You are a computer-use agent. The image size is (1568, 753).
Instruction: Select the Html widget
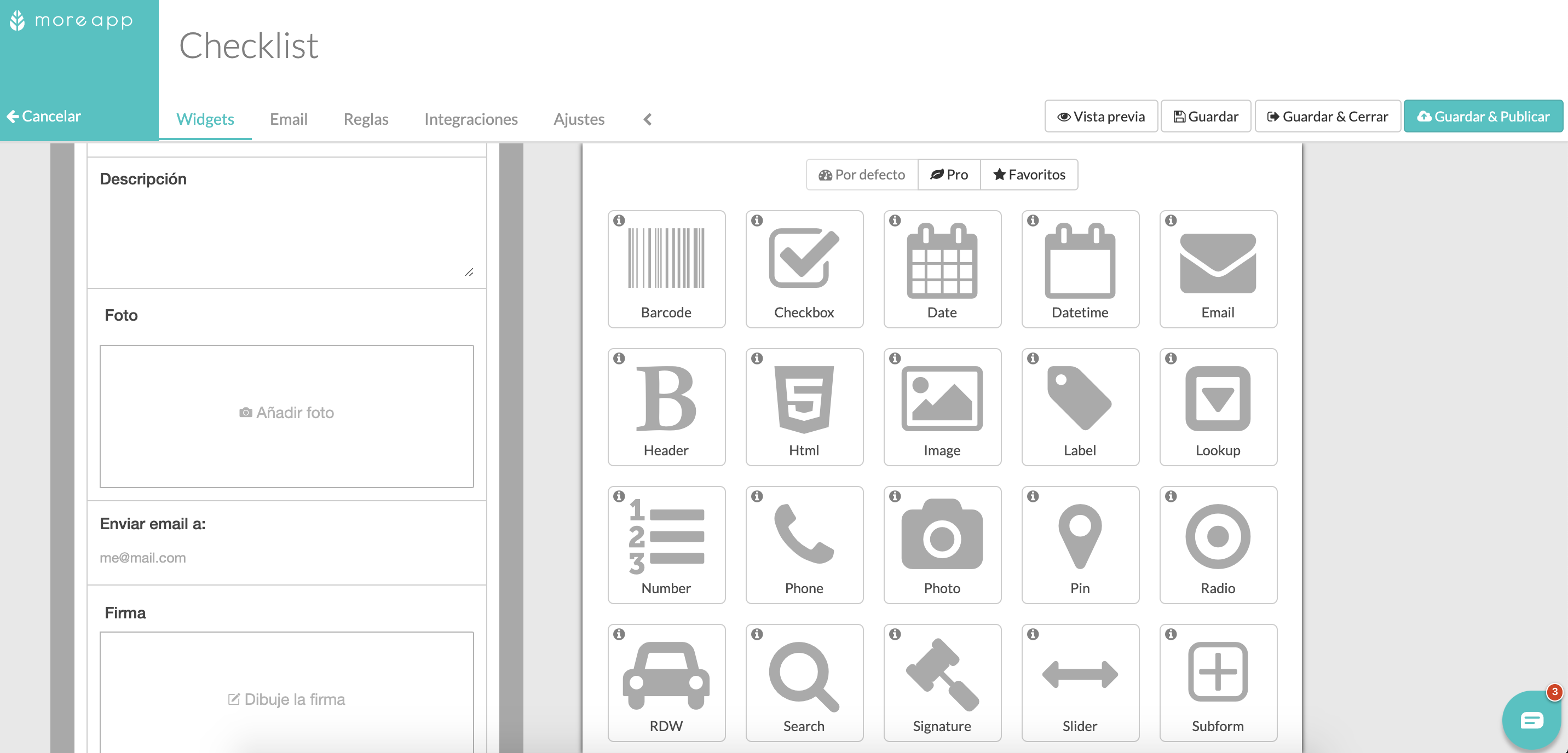pyautogui.click(x=804, y=406)
